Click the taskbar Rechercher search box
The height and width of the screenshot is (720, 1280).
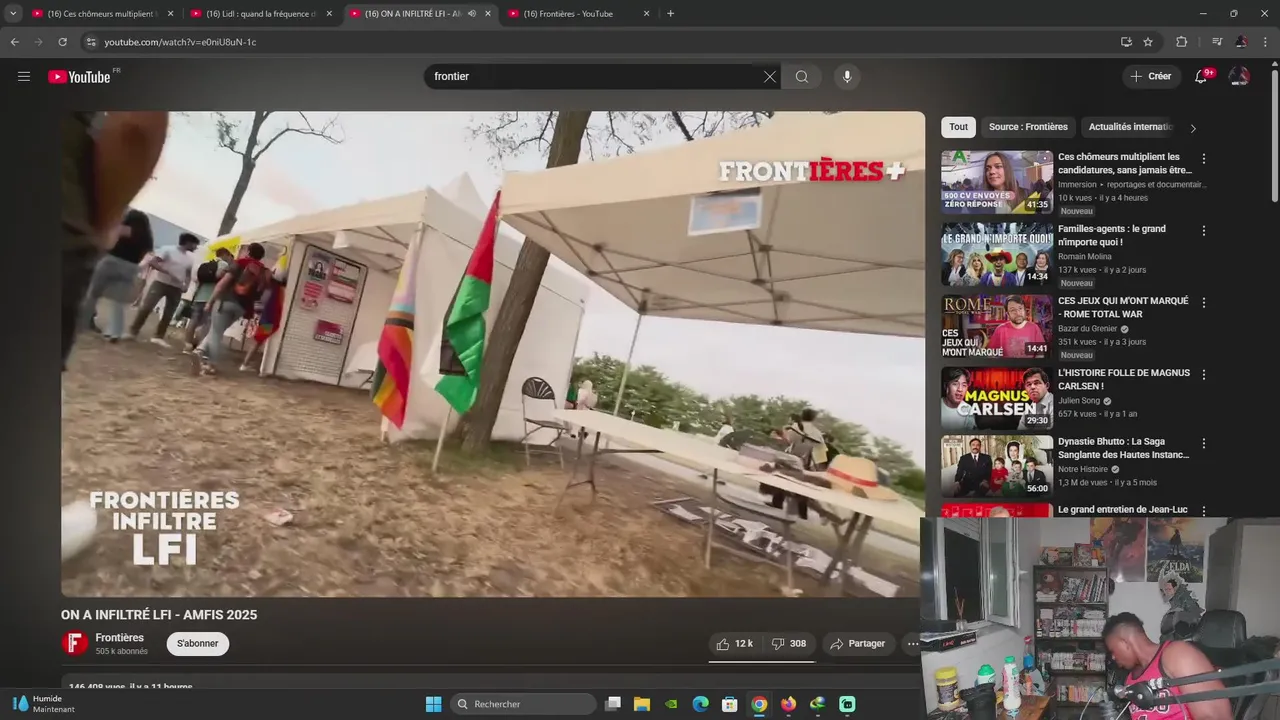point(523,704)
